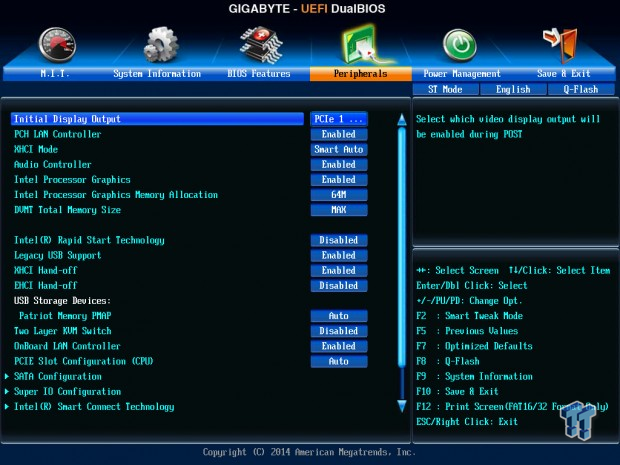Viewport: 620px width, 465px height.
Task: Select PCH LAN Controller label
Action: point(58,134)
